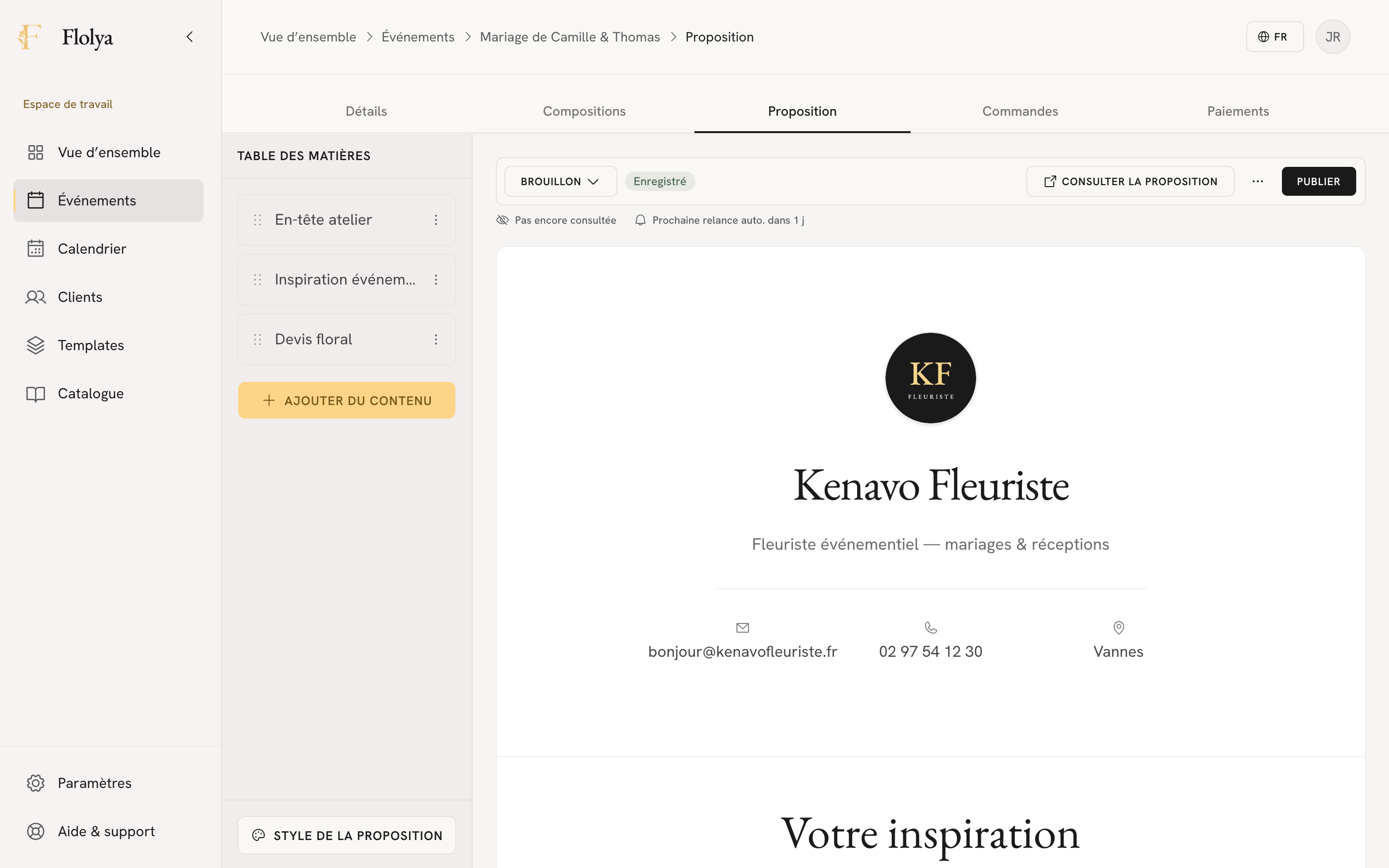The image size is (1389, 868).
Task: Open Aide & support
Action: (x=109, y=831)
